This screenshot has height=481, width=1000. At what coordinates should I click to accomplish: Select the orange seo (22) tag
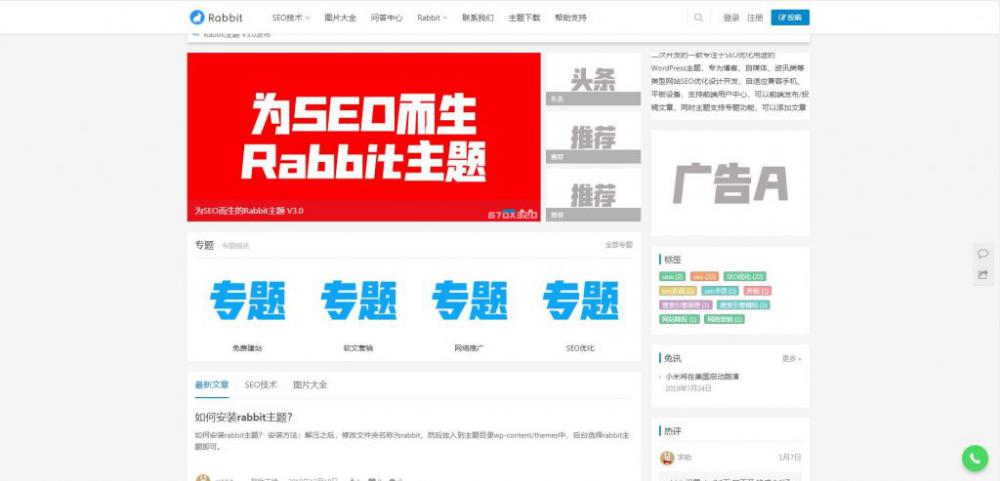704,277
